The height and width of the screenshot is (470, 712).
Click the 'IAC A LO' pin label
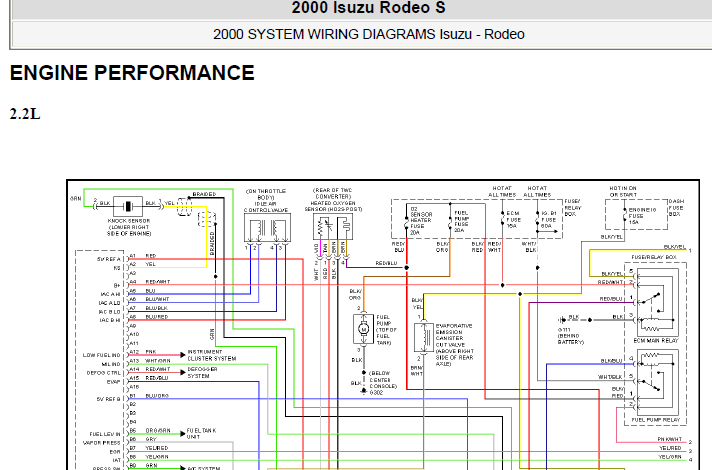(x=109, y=303)
